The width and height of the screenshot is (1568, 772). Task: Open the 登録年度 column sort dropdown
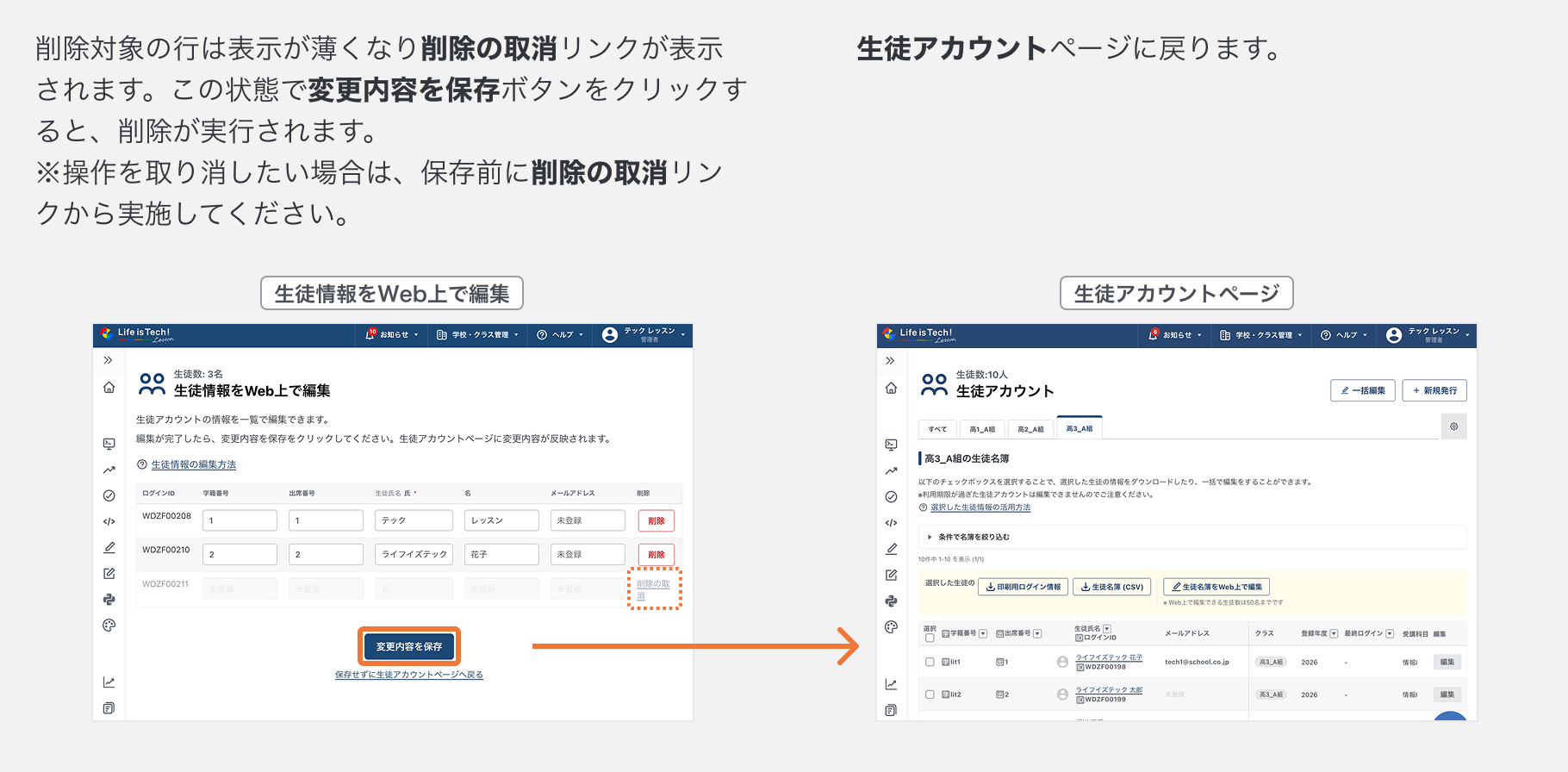click(1334, 633)
